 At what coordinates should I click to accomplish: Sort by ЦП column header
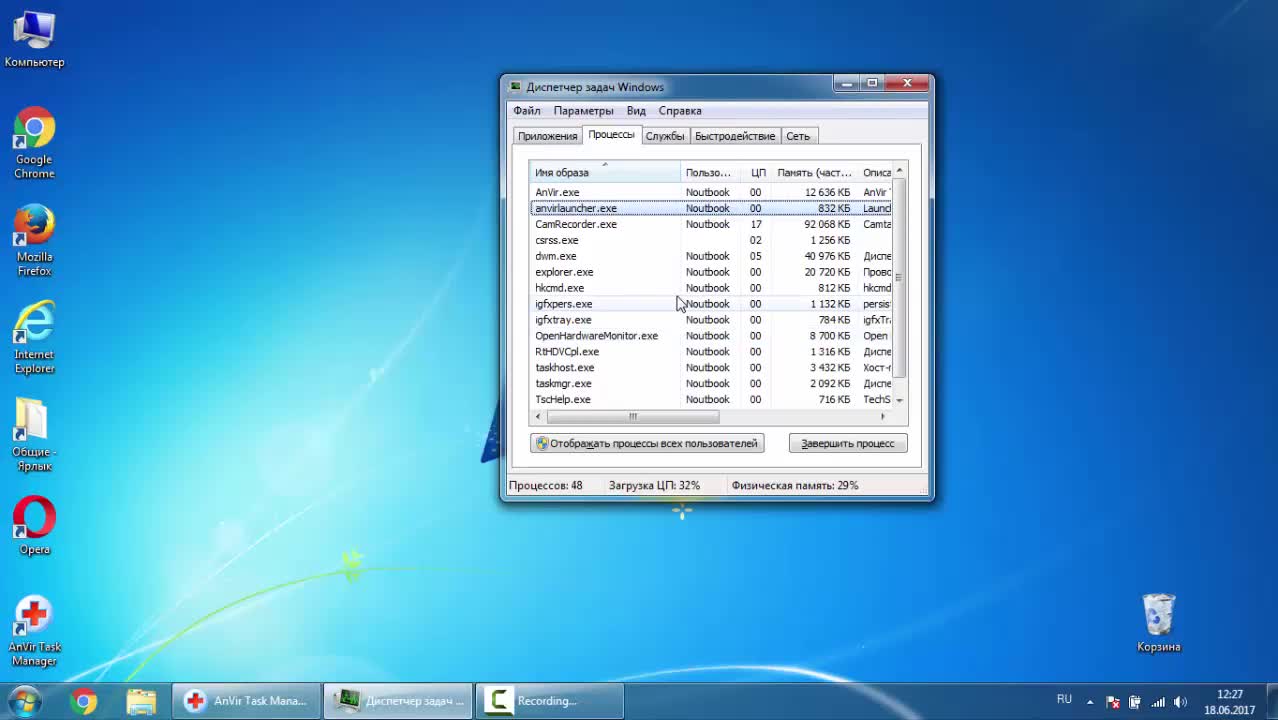757,173
